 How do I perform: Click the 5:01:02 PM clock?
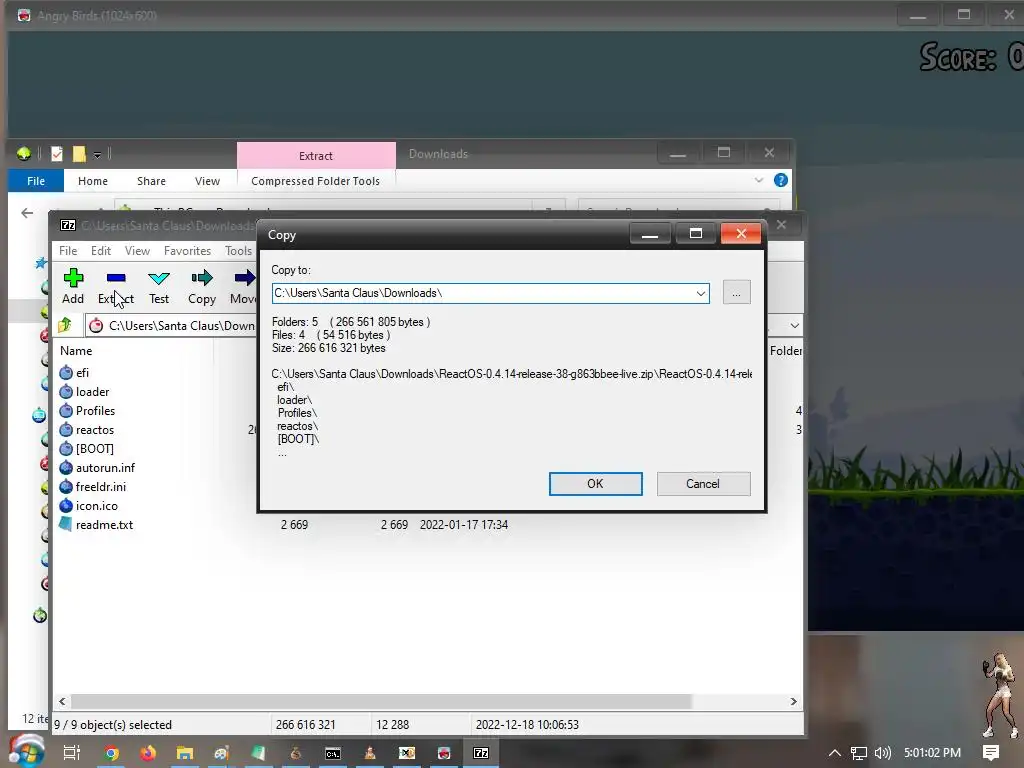(933, 753)
